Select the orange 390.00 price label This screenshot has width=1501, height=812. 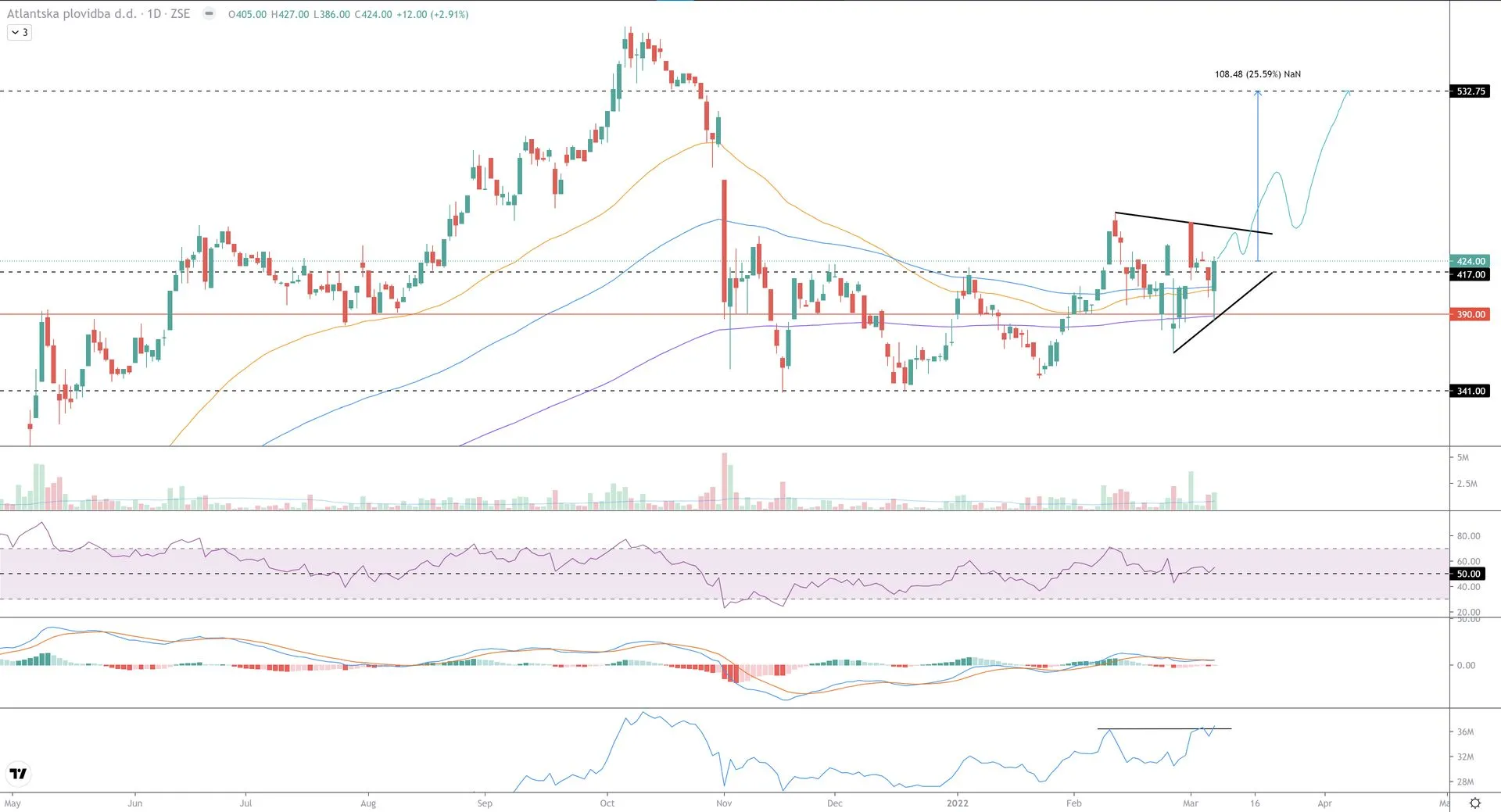(x=1470, y=314)
